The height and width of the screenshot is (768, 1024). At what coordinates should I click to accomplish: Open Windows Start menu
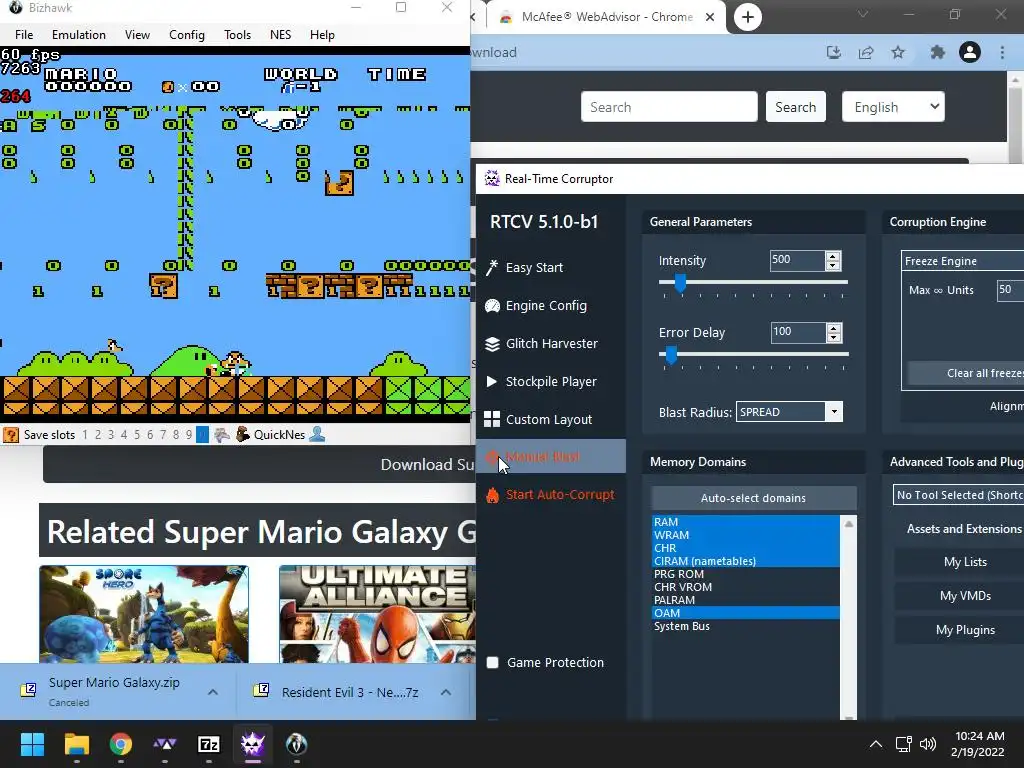pos(32,744)
